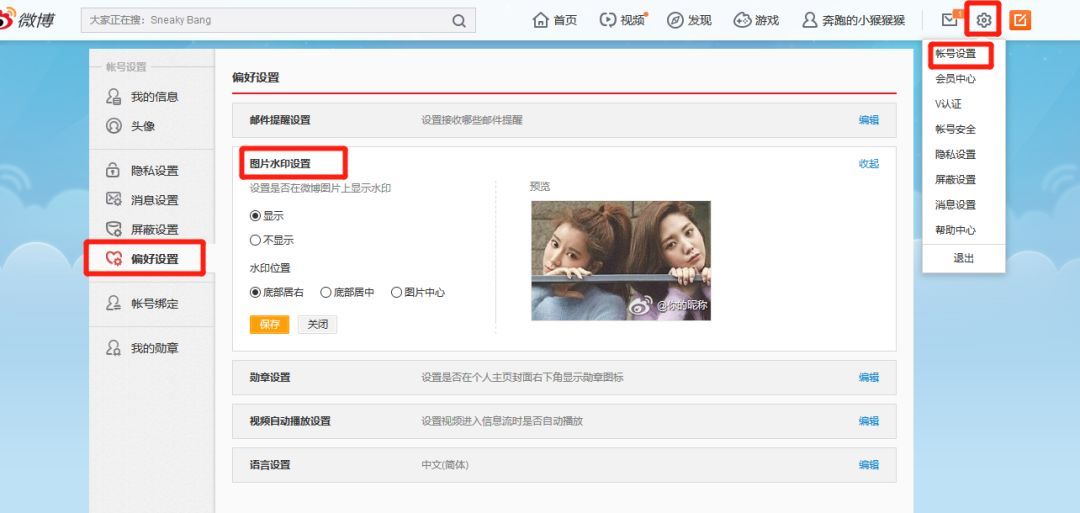Choose 底部居中 watermark position
1080x513 pixels.
point(326,292)
